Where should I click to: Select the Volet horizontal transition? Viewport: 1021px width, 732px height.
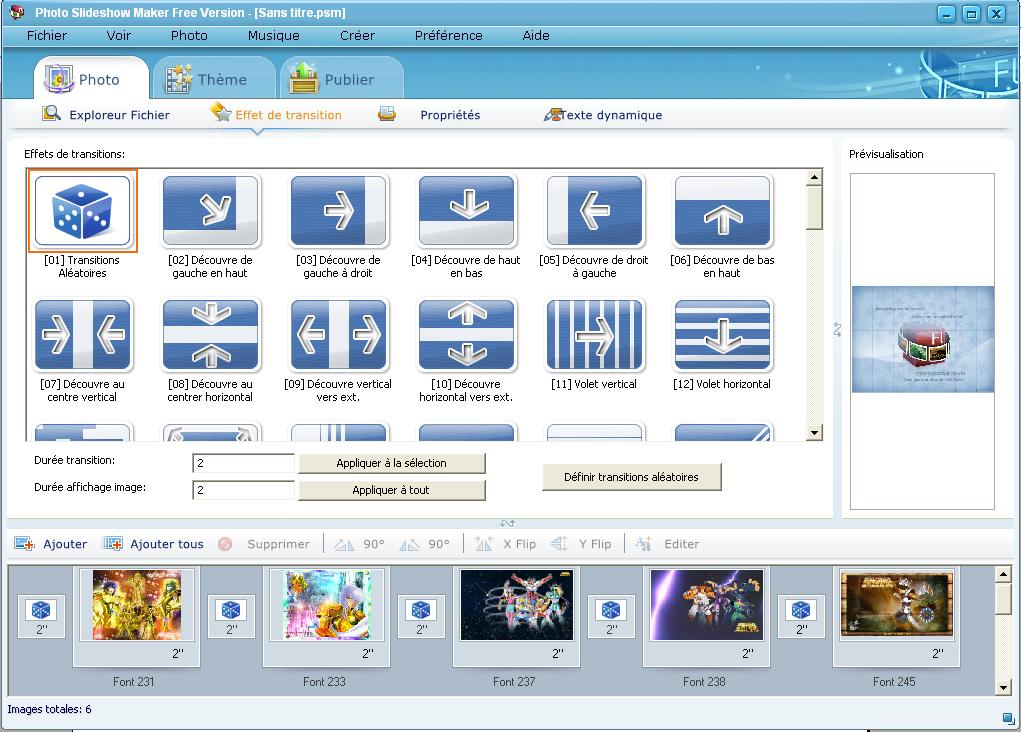(x=723, y=335)
